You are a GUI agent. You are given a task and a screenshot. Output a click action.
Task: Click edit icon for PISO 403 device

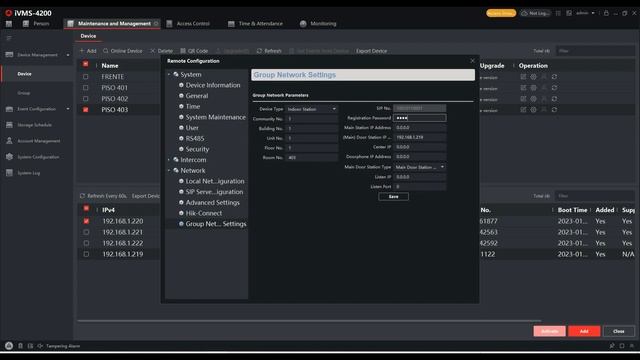pyautogui.click(x=523, y=110)
